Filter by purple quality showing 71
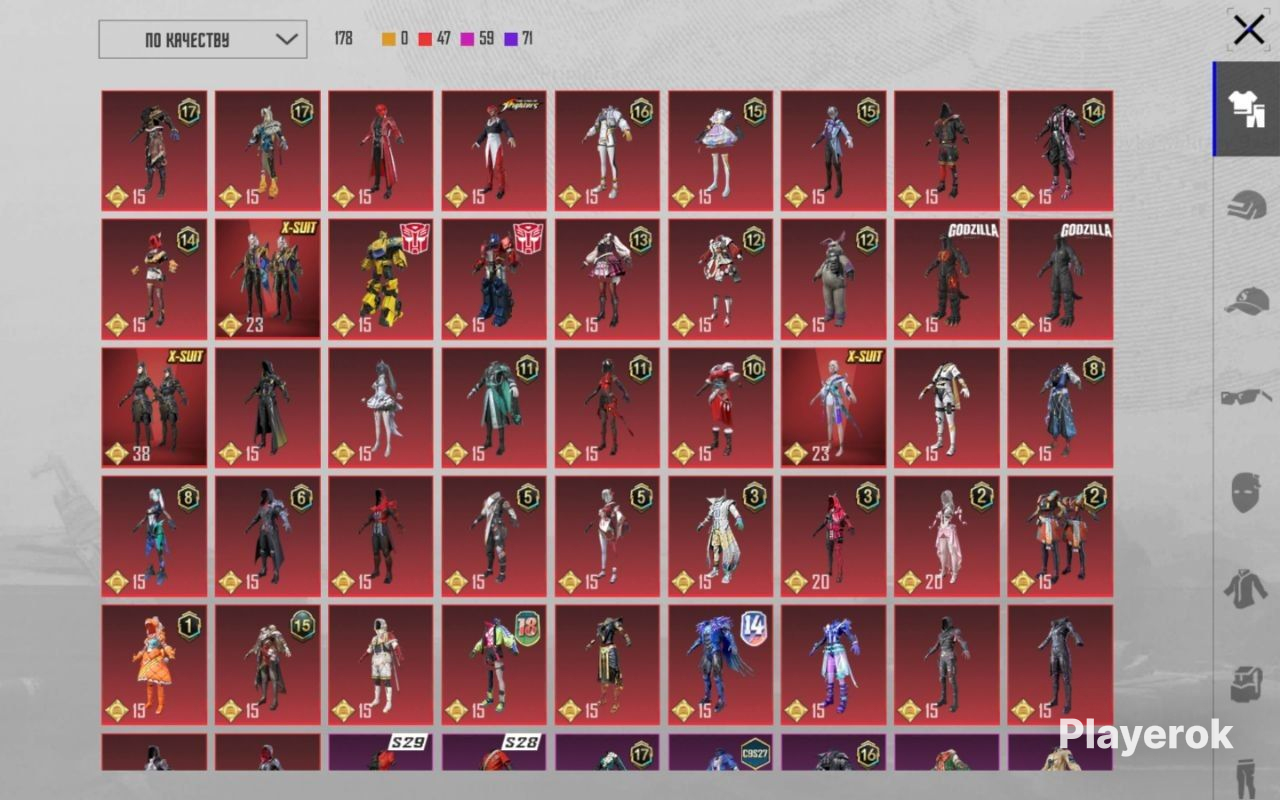1280x800 pixels. (518, 39)
